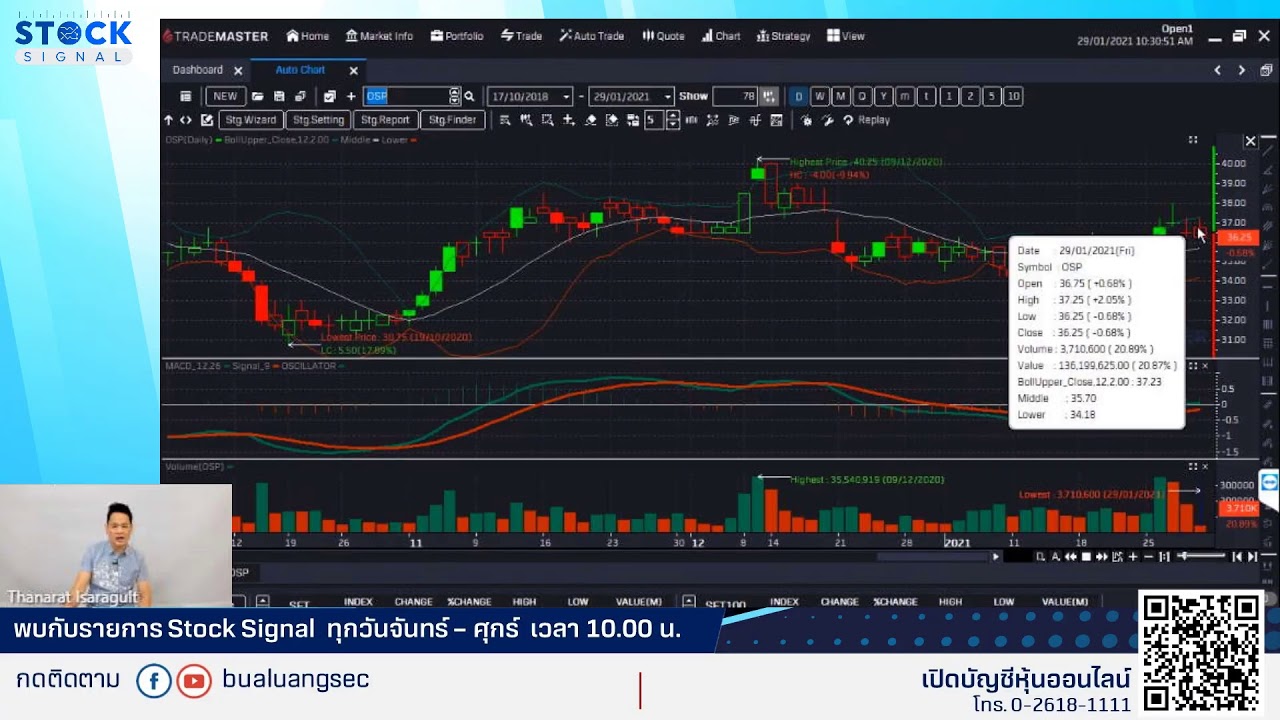
Task: Click the edit pencil icon beside Stg.Wizard
Action: pos(206,120)
